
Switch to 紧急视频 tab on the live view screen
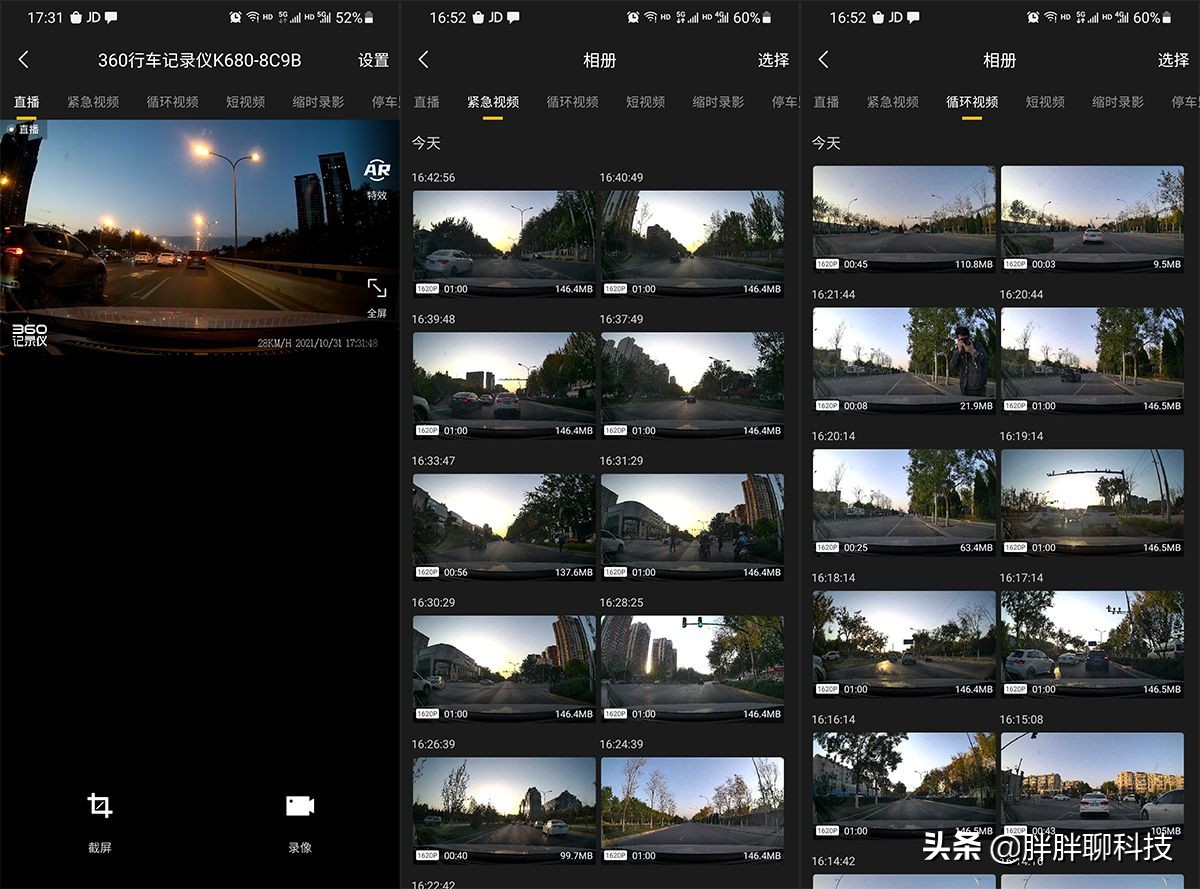pos(93,102)
